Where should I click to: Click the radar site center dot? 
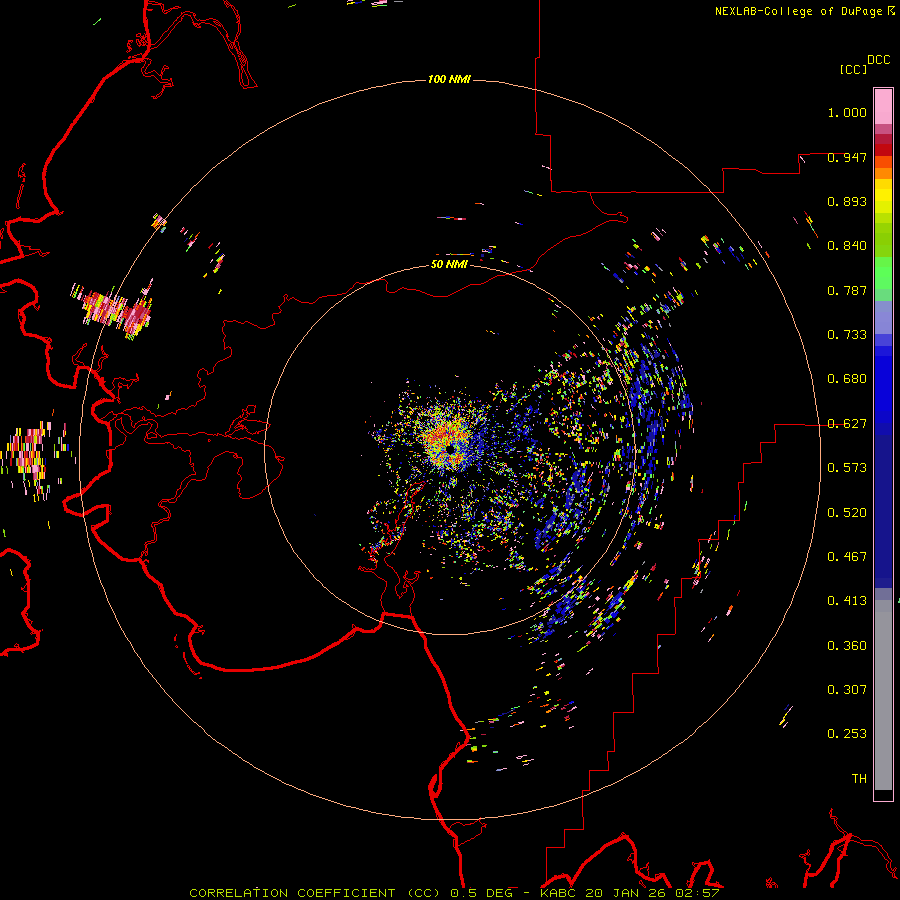pyautogui.click(x=451, y=449)
